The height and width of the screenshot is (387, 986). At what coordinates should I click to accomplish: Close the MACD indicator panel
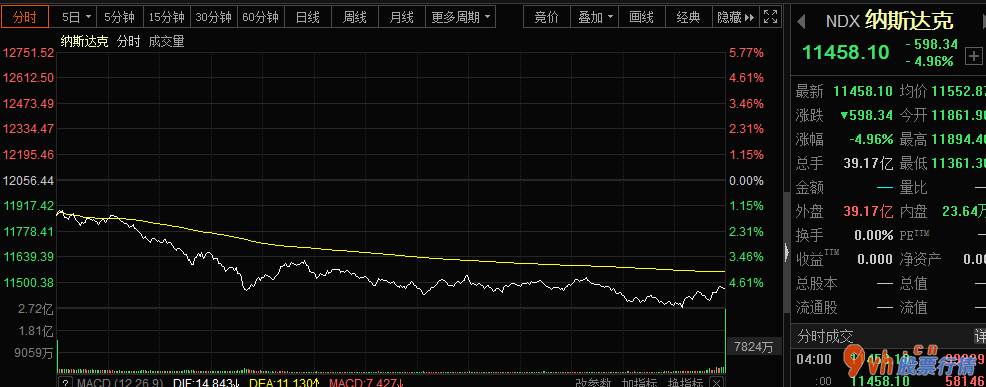click(x=717, y=383)
